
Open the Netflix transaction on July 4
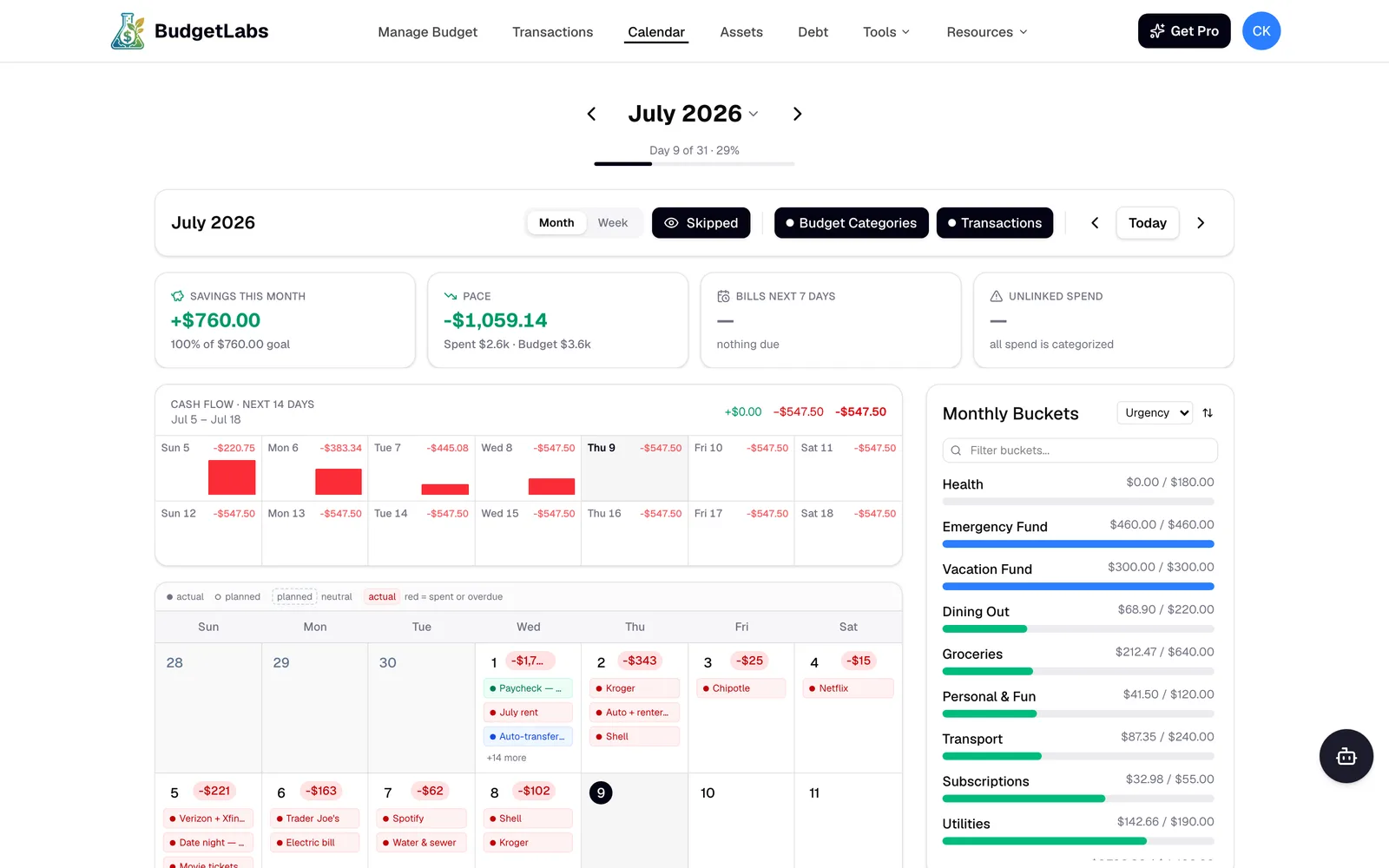coord(848,688)
